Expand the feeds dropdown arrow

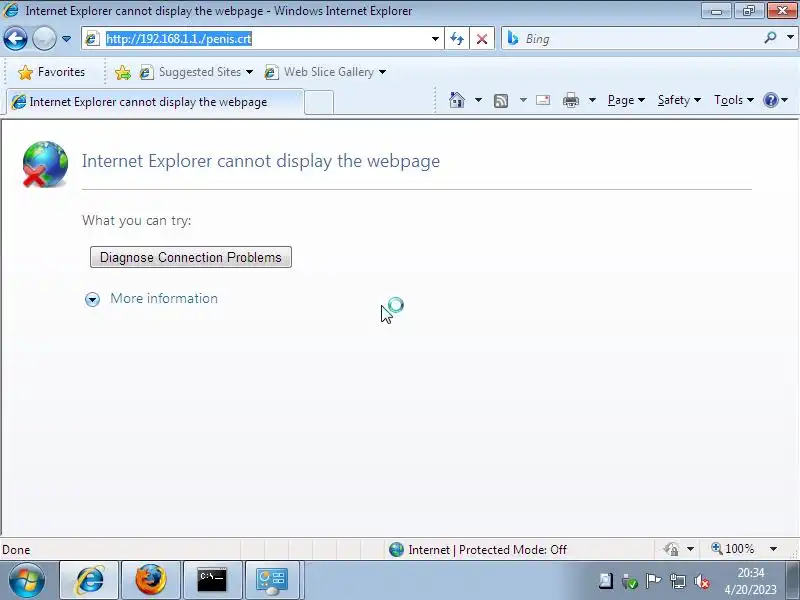coord(523,100)
